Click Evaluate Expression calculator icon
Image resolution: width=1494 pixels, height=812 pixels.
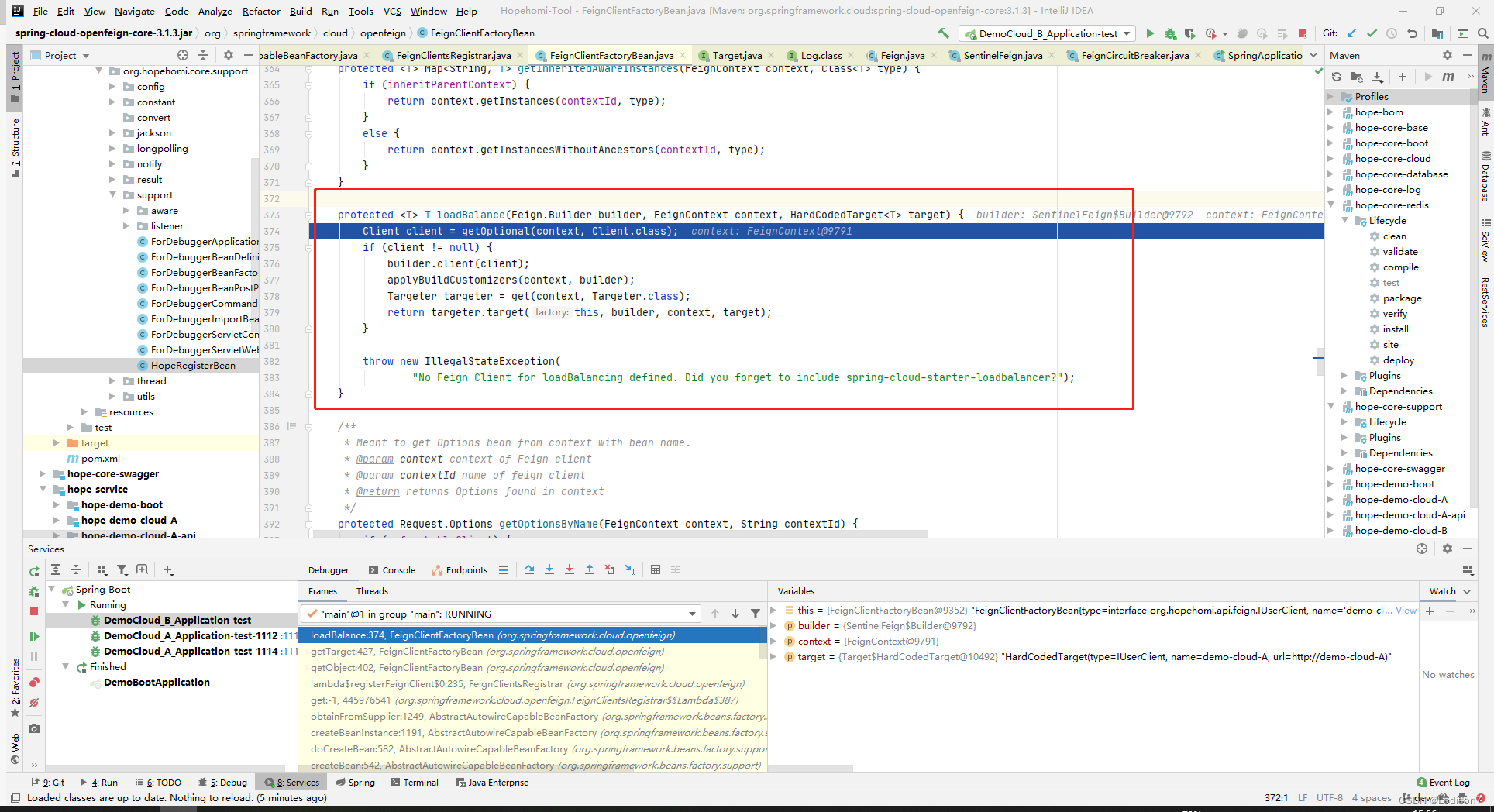[x=656, y=569]
